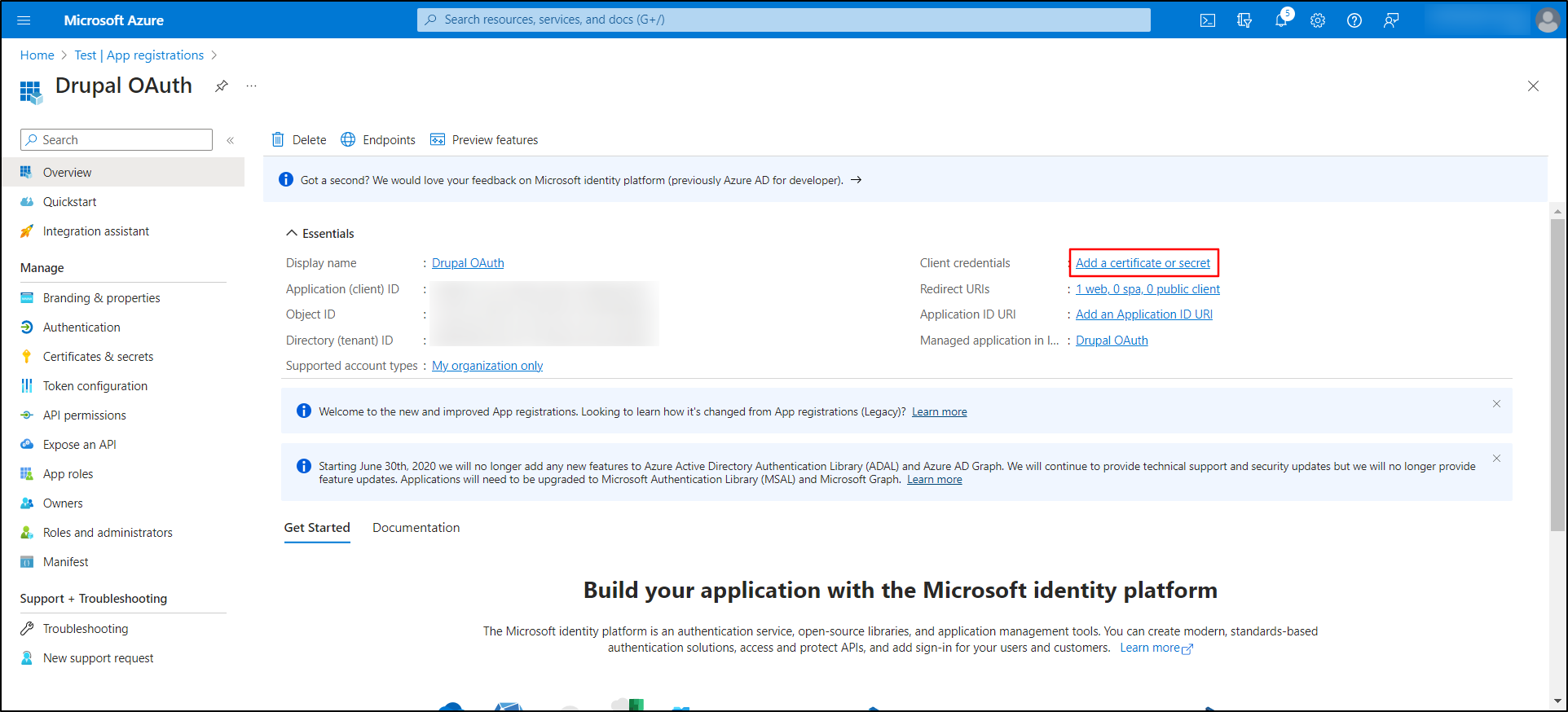Image resolution: width=1568 pixels, height=712 pixels.
Task: Click the user account avatar
Action: pyautogui.click(x=1548, y=20)
